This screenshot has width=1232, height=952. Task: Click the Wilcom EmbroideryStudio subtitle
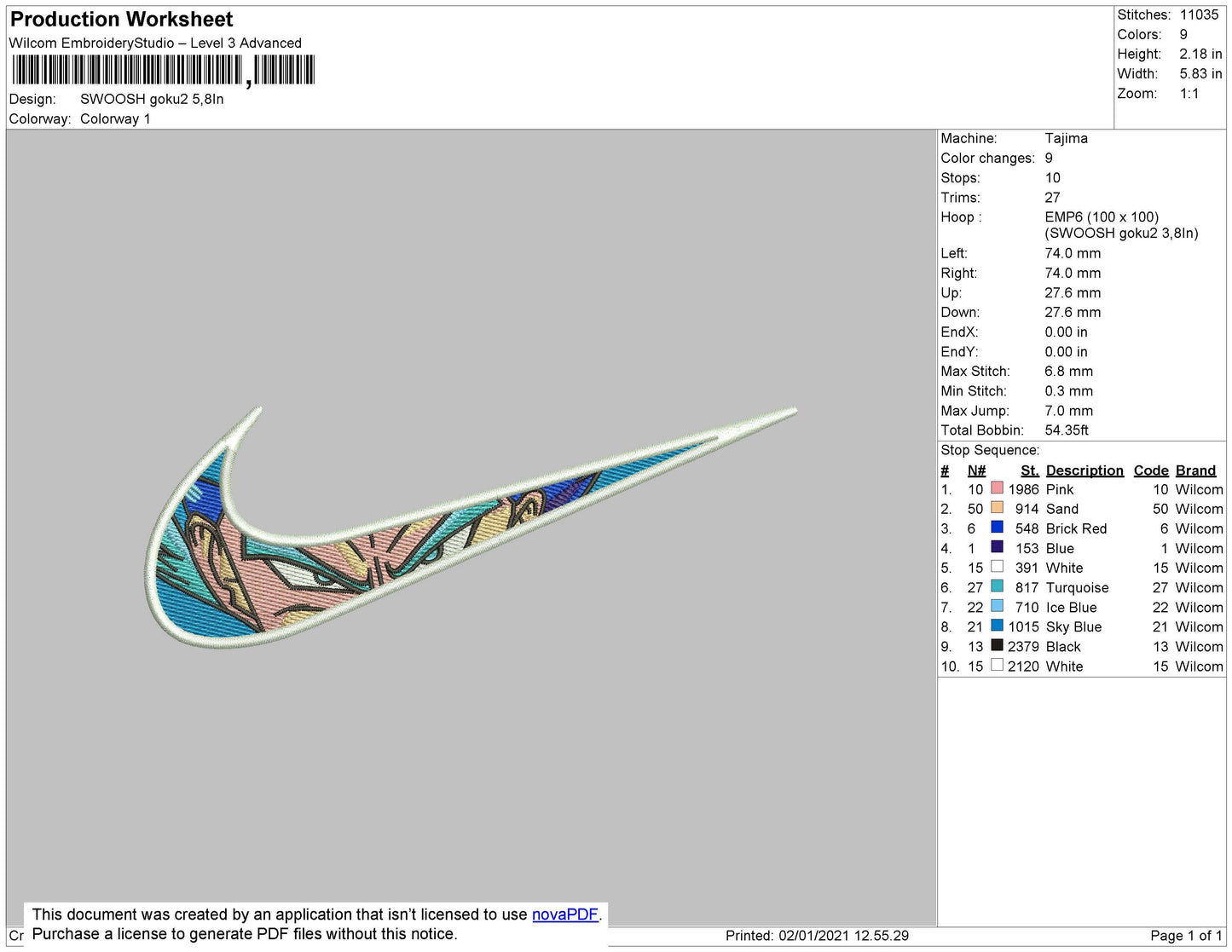click(x=155, y=43)
